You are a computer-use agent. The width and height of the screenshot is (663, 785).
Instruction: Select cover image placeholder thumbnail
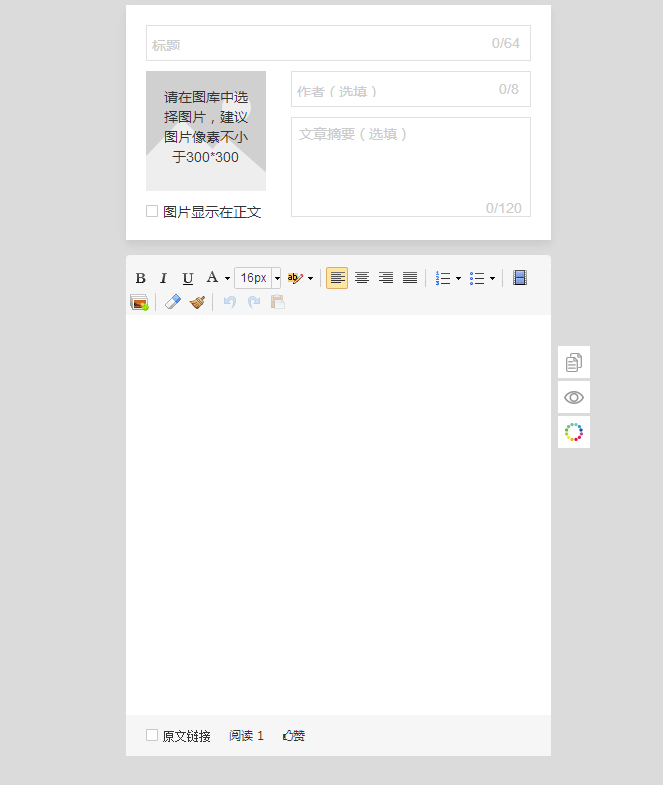click(206, 131)
